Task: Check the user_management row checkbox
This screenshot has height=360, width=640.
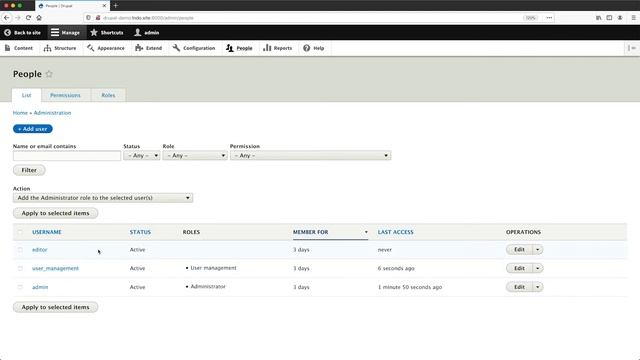Action: pos(20,269)
